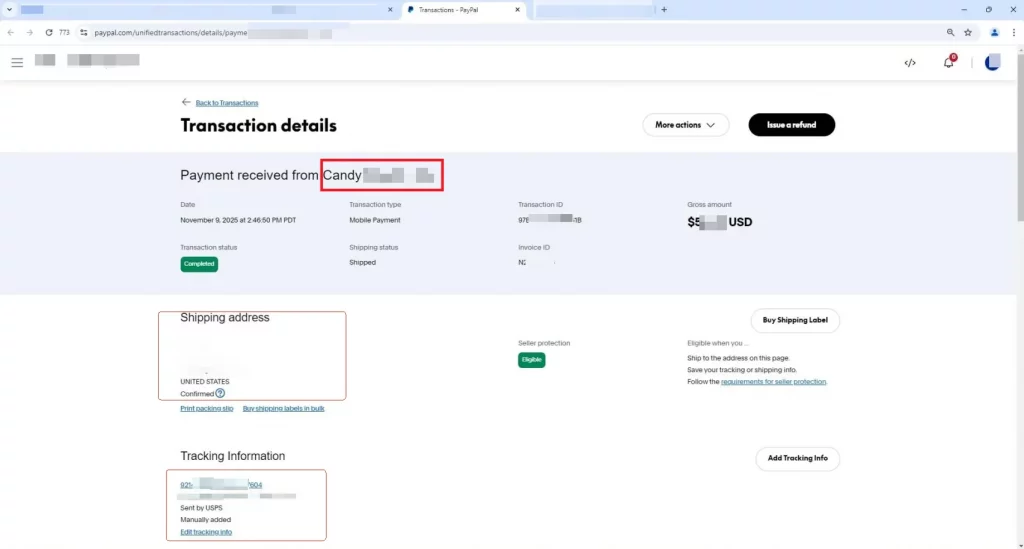Click the back arrow to Transactions
1024x549 pixels.
186,102
